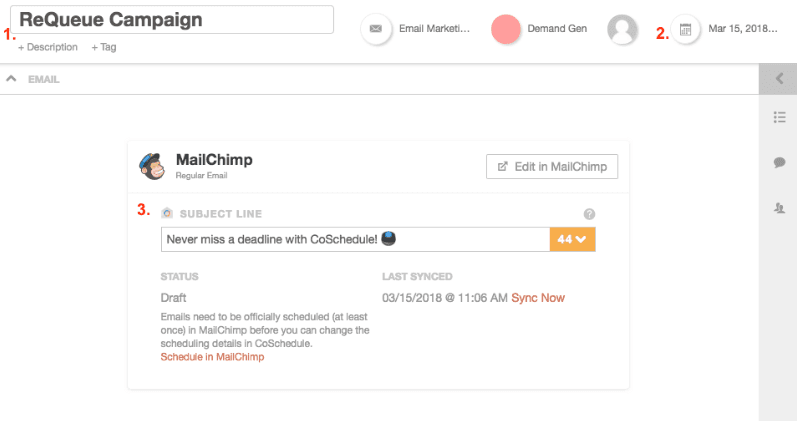Viewport: 797px width, 421px height.
Task: Click the MailChimp monkey logo
Action: coord(152,166)
